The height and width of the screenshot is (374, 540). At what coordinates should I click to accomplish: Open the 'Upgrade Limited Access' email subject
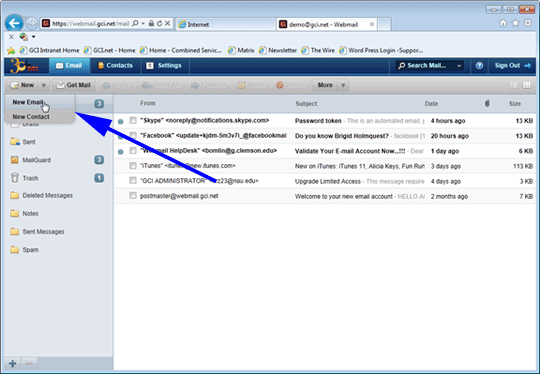click(x=328, y=181)
